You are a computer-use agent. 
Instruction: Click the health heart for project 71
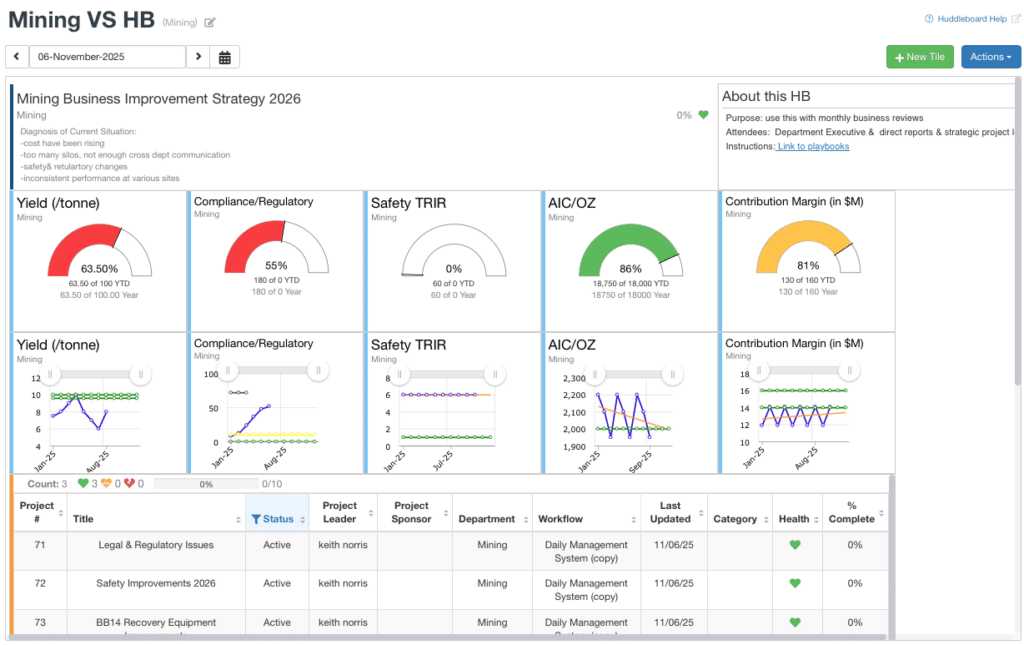click(x=795, y=545)
